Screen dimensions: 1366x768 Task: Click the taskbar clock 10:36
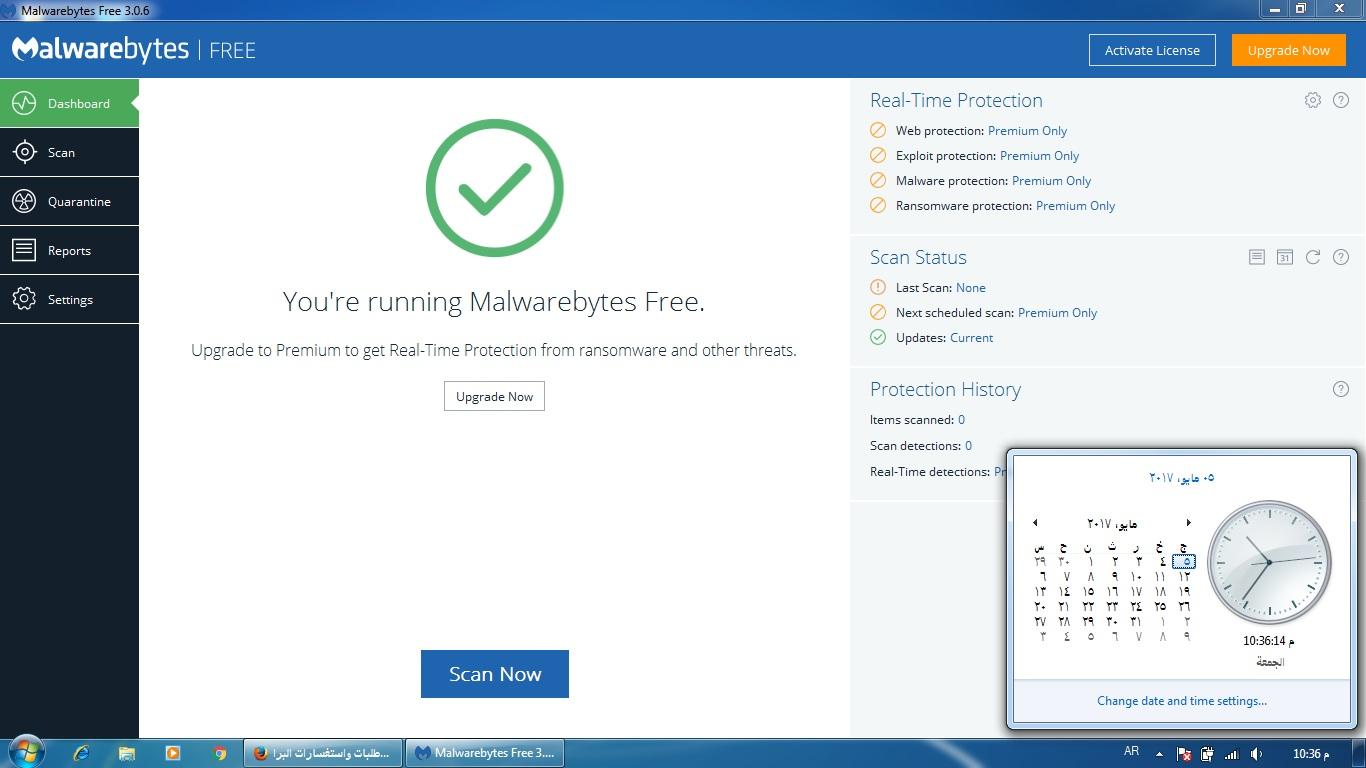pos(1310,753)
